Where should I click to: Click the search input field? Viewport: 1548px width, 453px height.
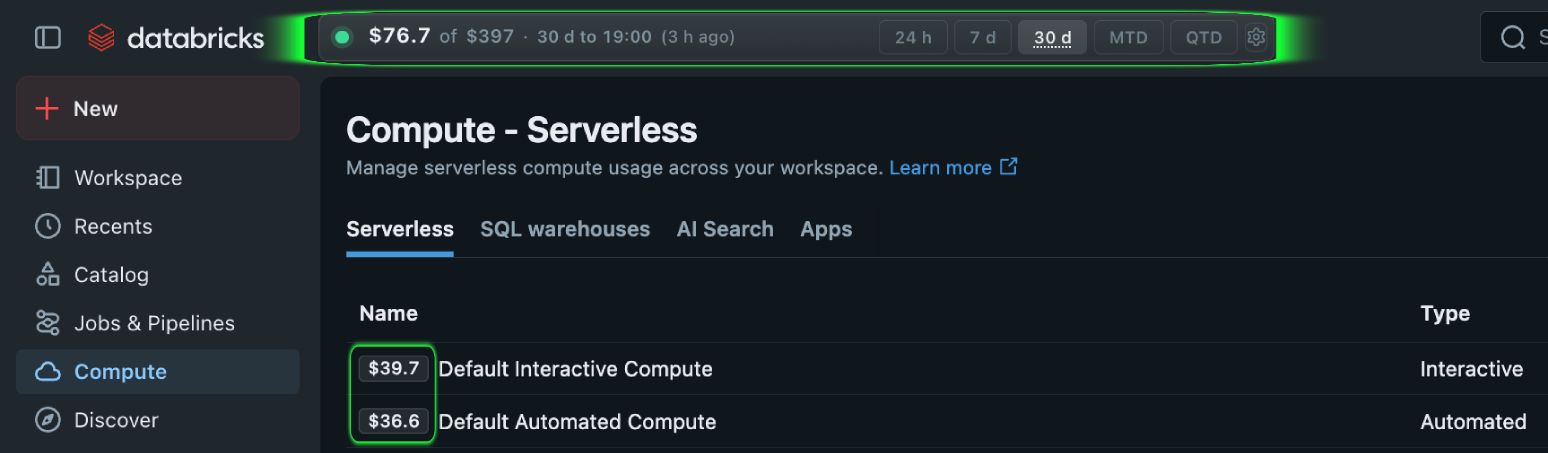point(1514,38)
